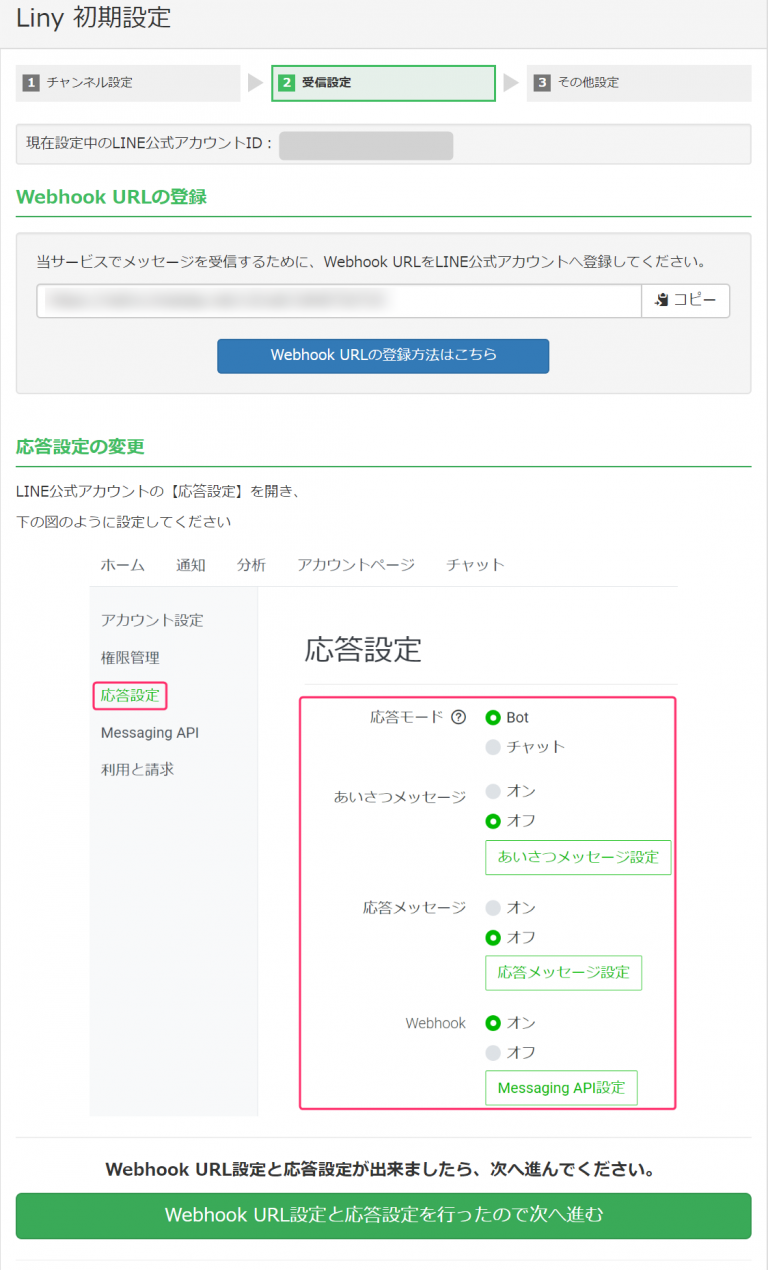Click the help icon beside 応答モード
Screen dimensions: 768x1270
[459, 717]
